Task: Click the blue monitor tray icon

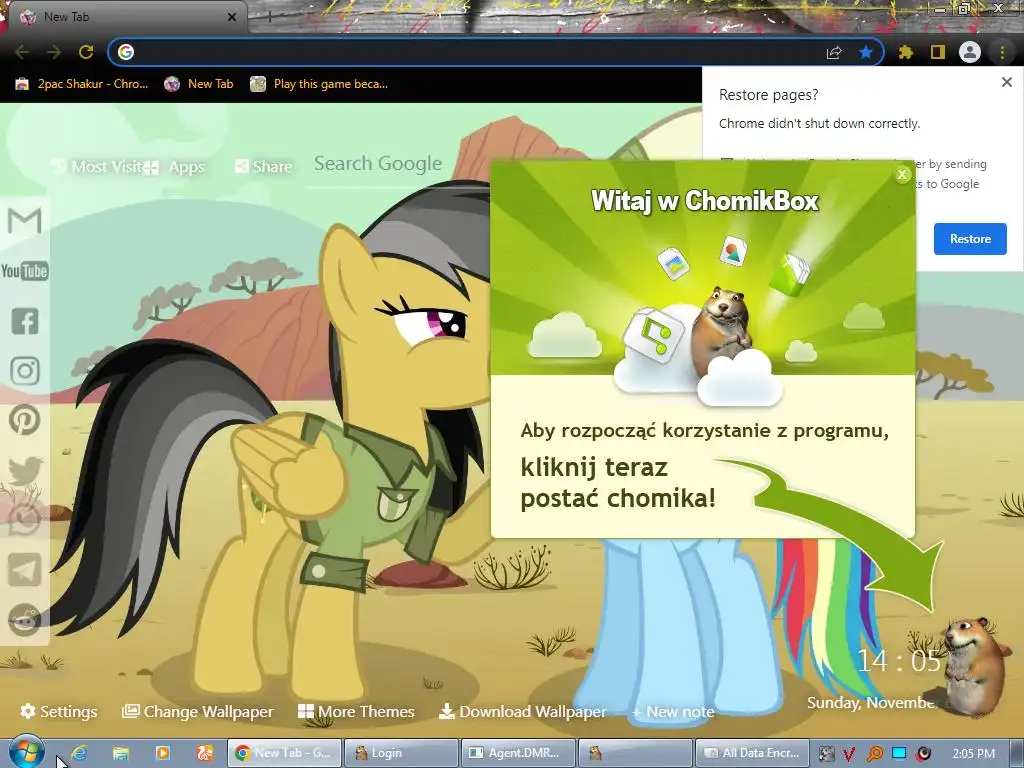Action: click(899, 753)
